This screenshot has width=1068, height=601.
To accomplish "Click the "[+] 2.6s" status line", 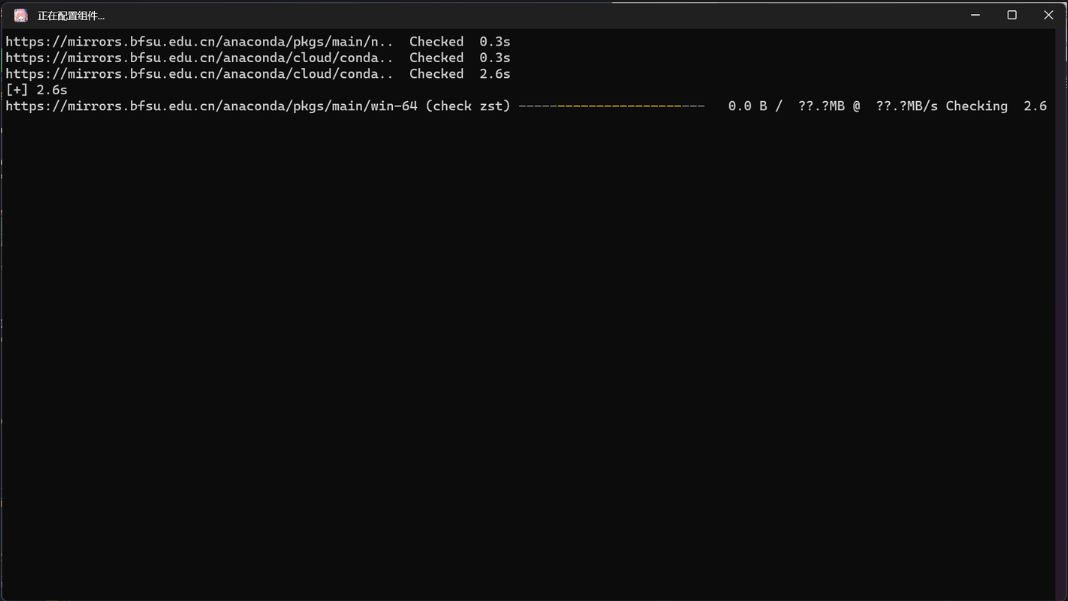I will [37, 90].
